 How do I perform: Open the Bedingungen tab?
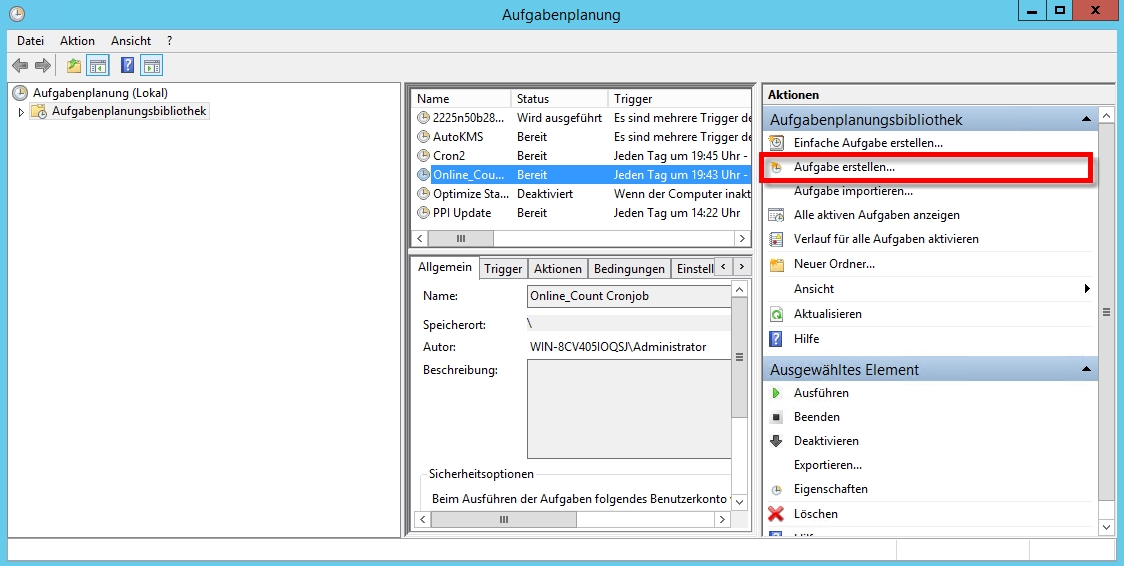[x=628, y=269]
